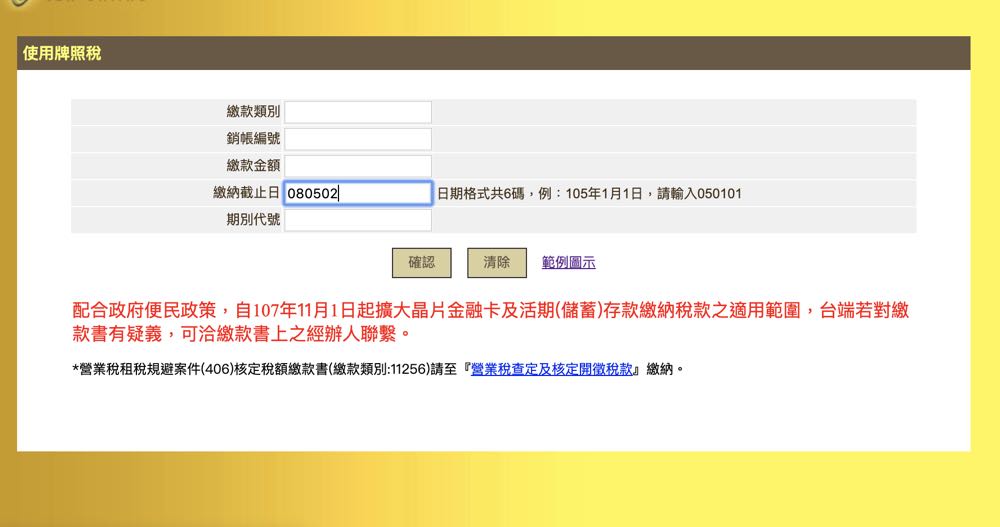The height and width of the screenshot is (527, 1000).
Task: Submit the form with 確認 button
Action: 422,263
